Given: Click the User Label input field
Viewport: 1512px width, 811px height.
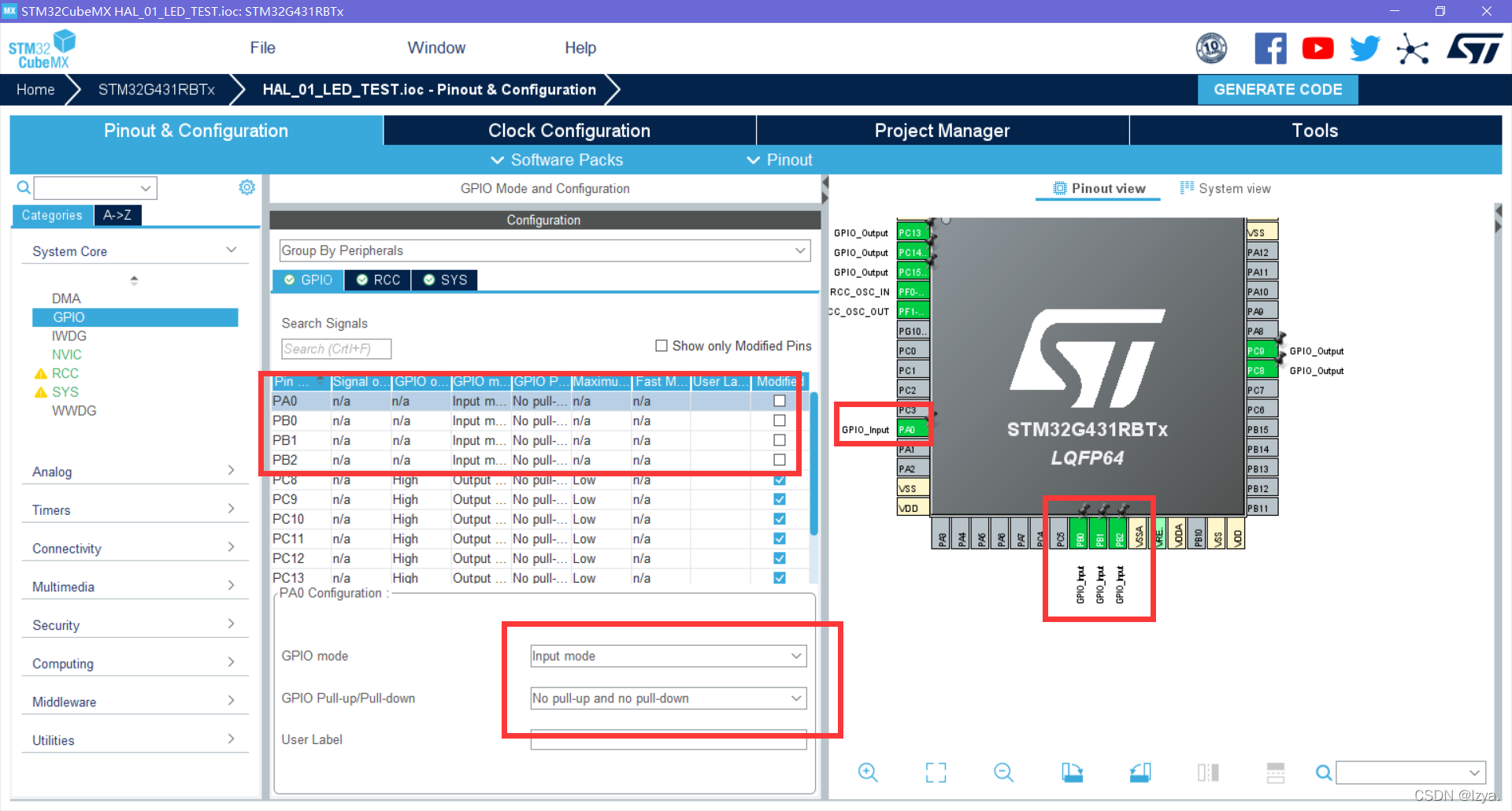Looking at the screenshot, I should tap(669, 740).
